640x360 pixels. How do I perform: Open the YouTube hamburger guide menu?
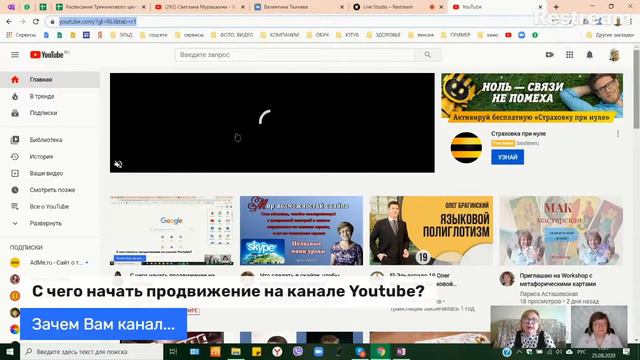click(x=15, y=55)
